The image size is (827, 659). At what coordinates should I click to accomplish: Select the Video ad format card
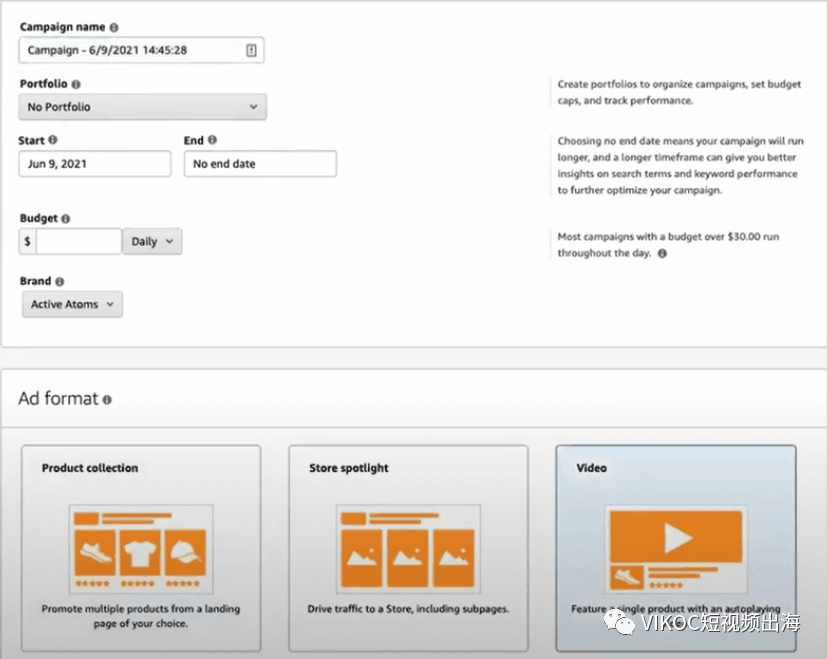[676, 548]
